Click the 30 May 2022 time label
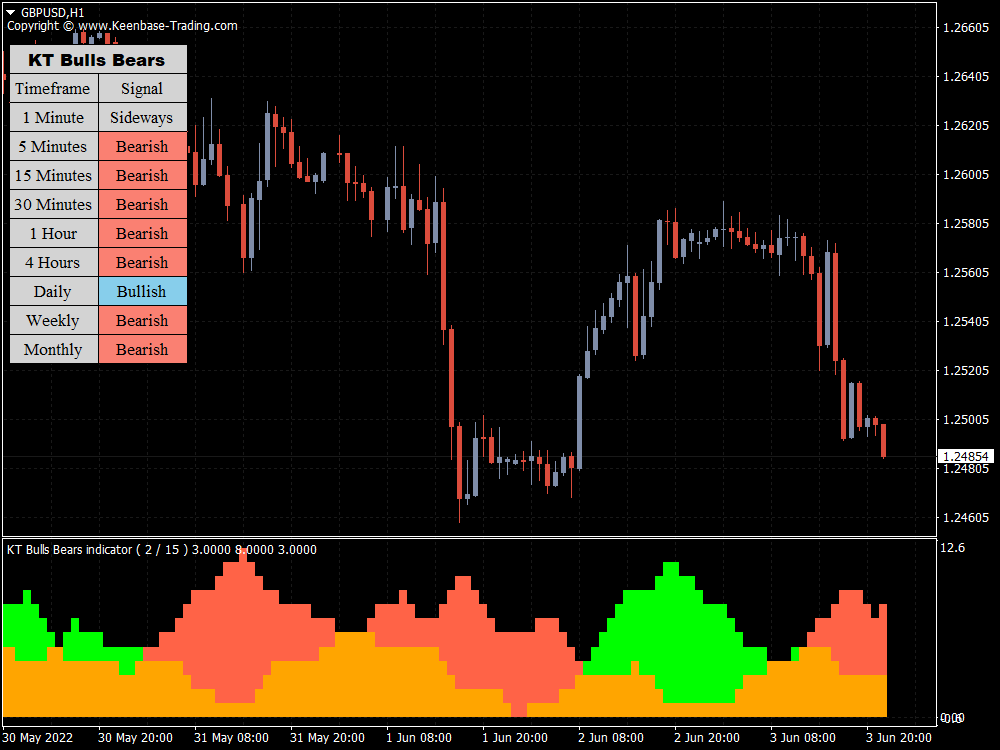1000x750 pixels. (x=38, y=738)
